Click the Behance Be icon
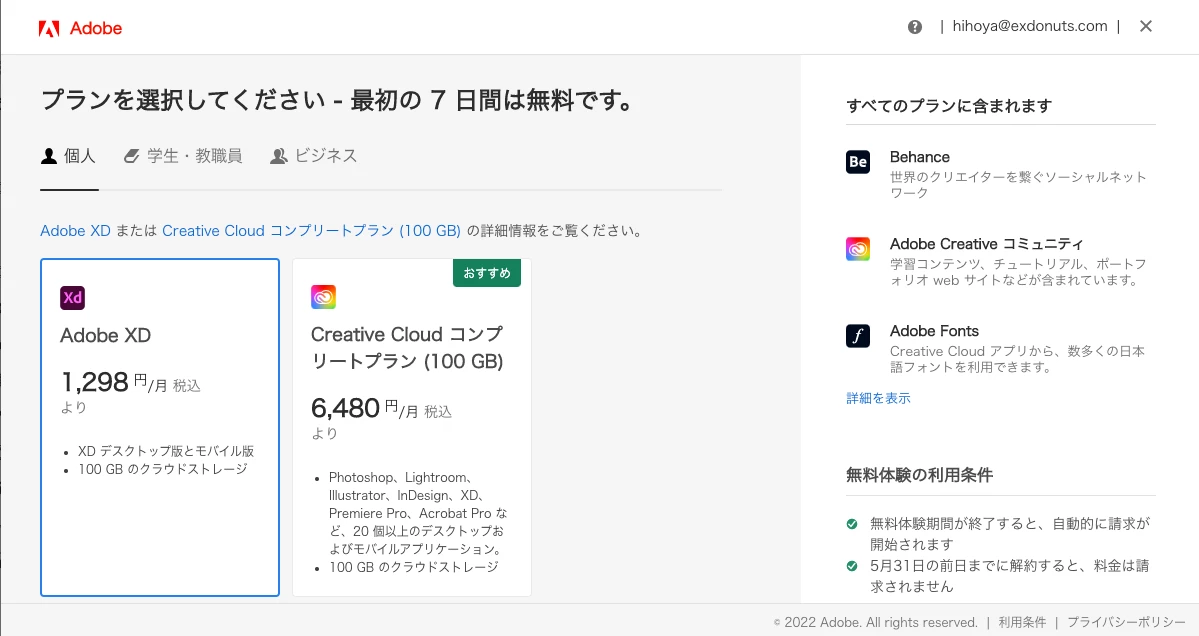1199x636 pixels. click(858, 162)
